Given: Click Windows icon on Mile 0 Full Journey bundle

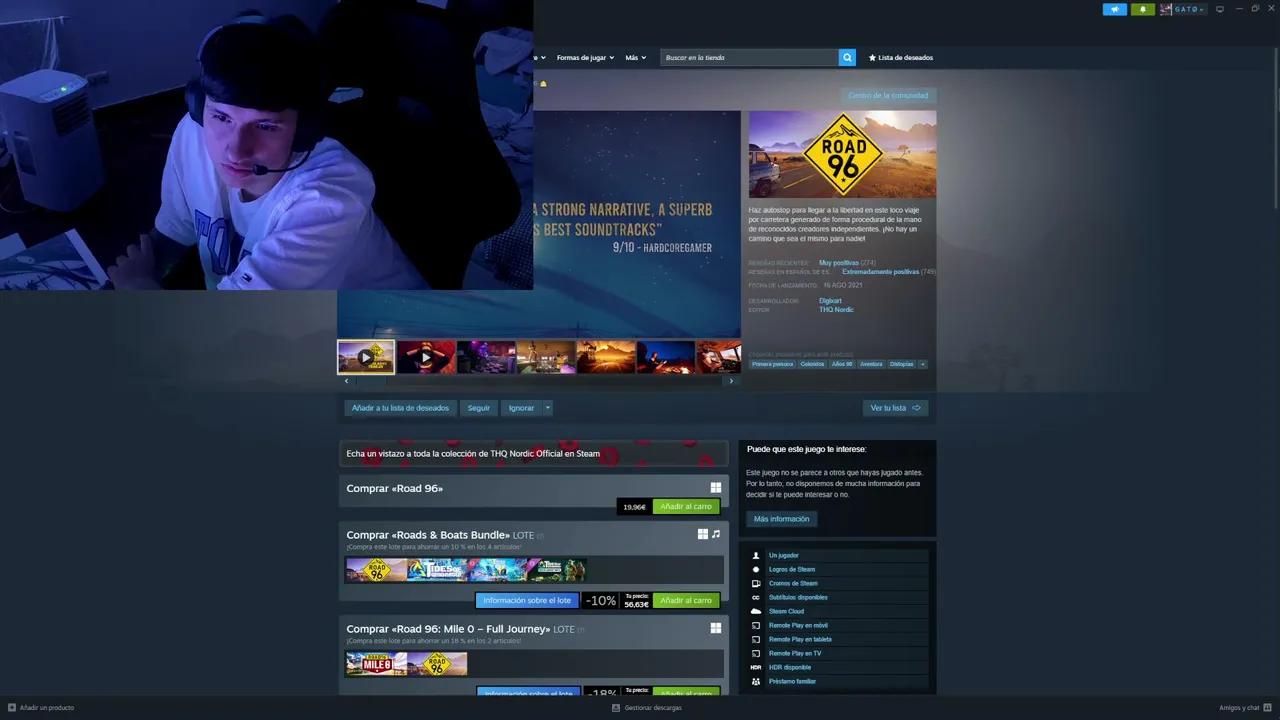Looking at the screenshot, I should click(716, 628).
